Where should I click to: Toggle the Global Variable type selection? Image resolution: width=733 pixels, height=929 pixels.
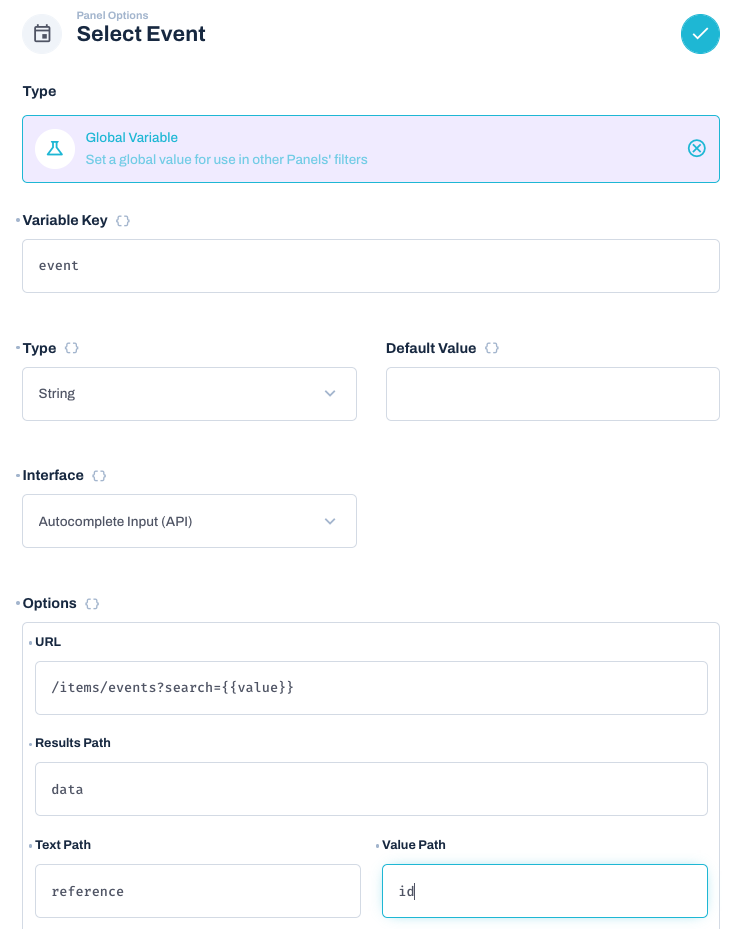pyautogui.click(x=370, y=148)
